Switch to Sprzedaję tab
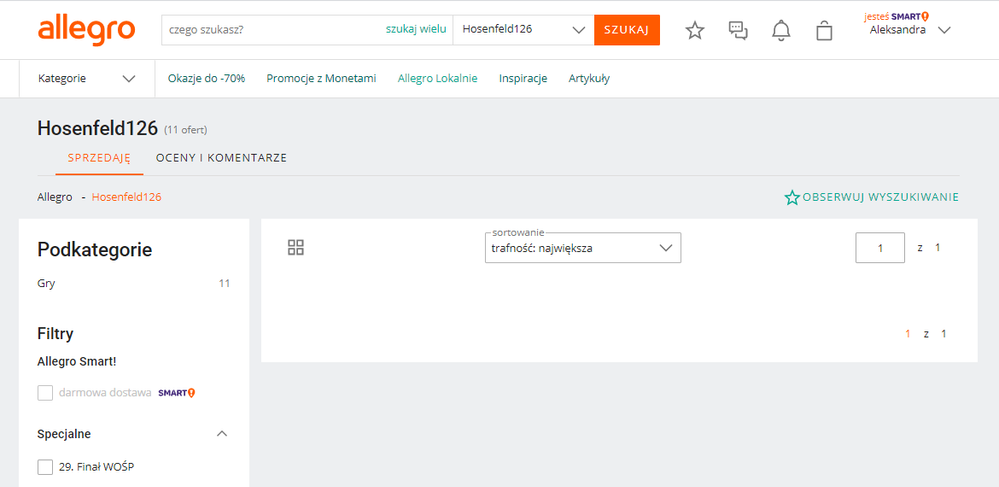The image size is (999, 487). point(99,157)
